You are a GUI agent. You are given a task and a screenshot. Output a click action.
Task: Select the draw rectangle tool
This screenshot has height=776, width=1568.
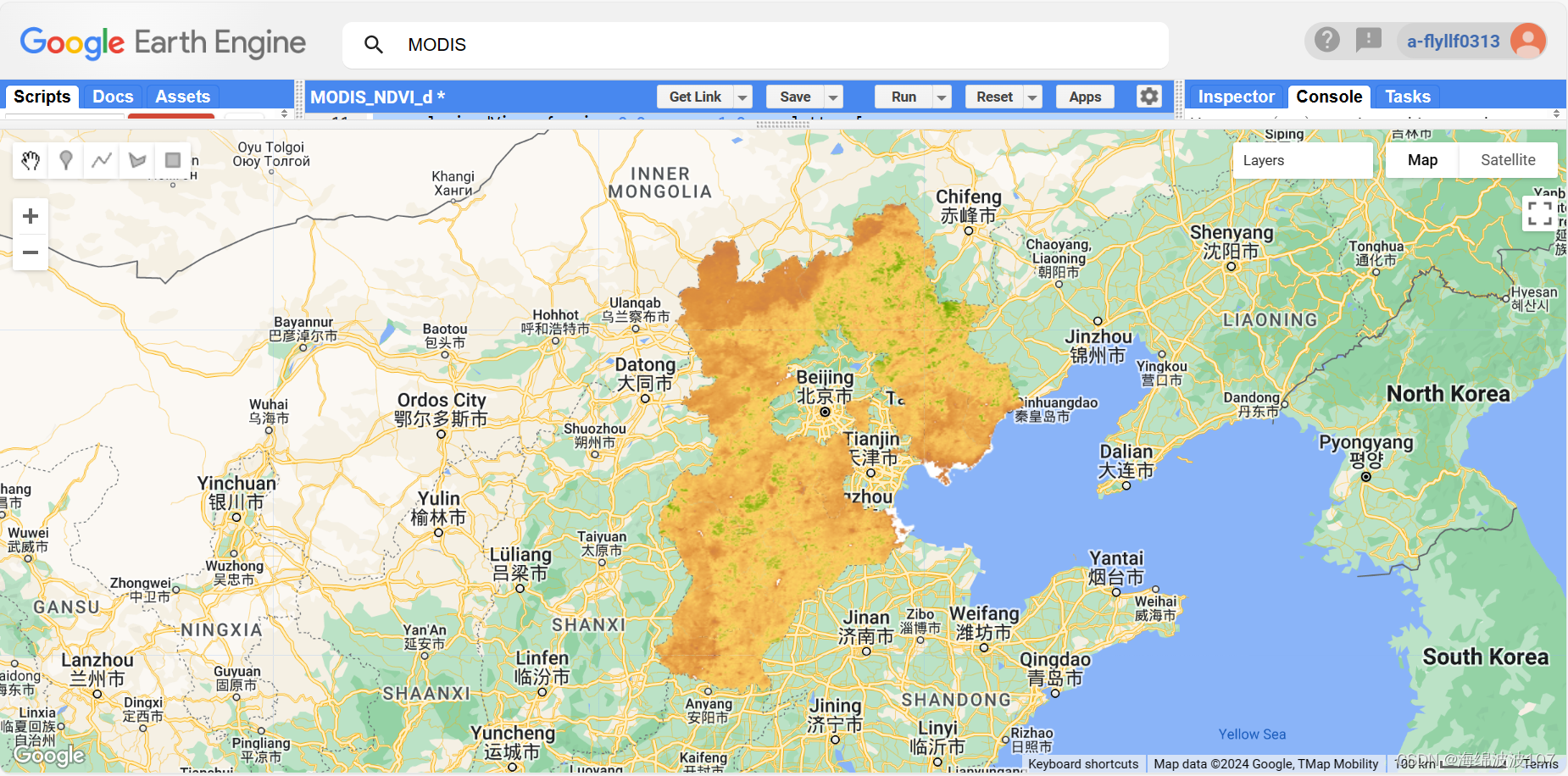tap(173, 160)
